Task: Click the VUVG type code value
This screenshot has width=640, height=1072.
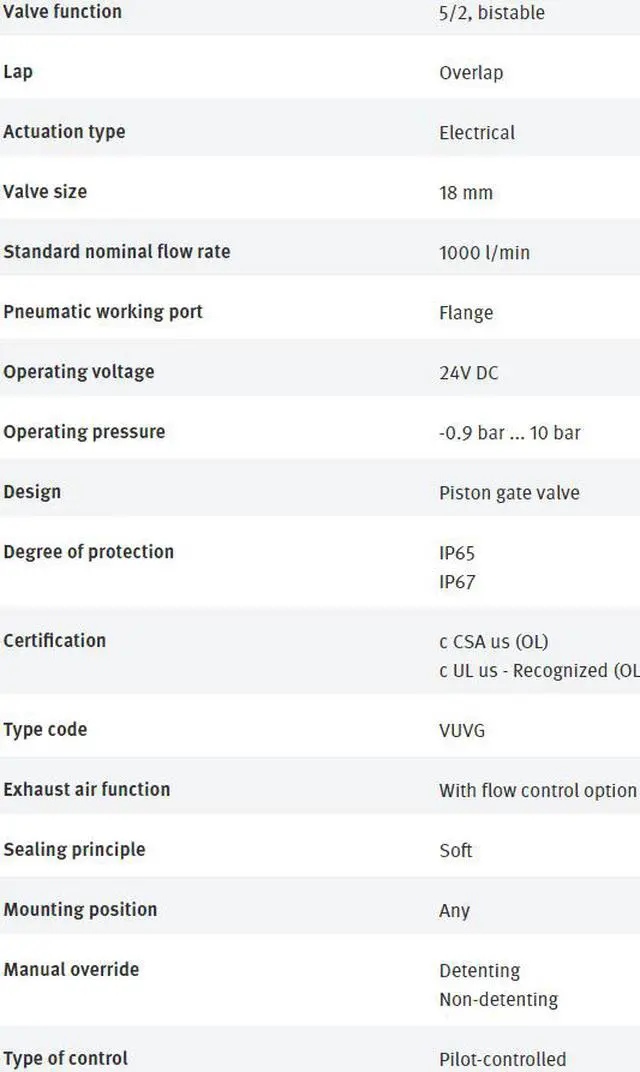Action: pyautogui.click(x=462, y=730)
